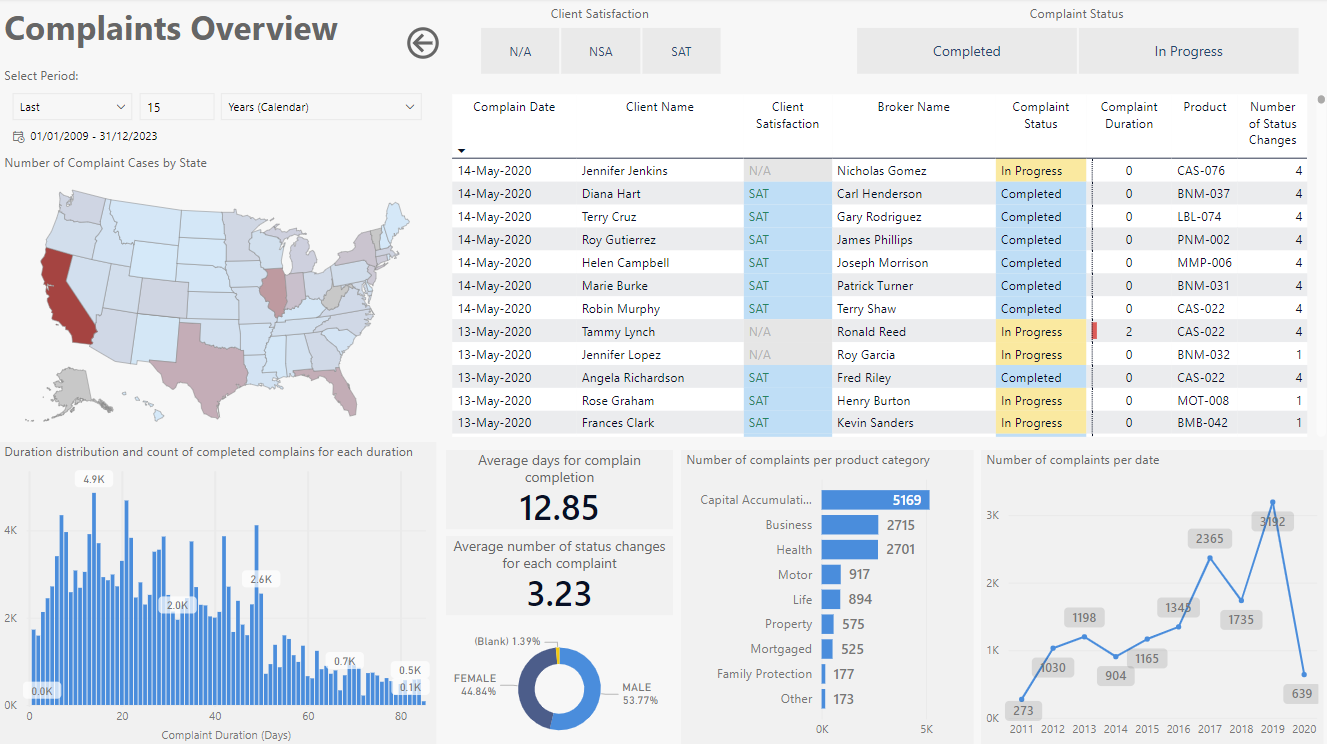Toggle the NSA client satisfaction filter
The width and height of the screenshot is (1327, 744).
(x=601, y=51)
